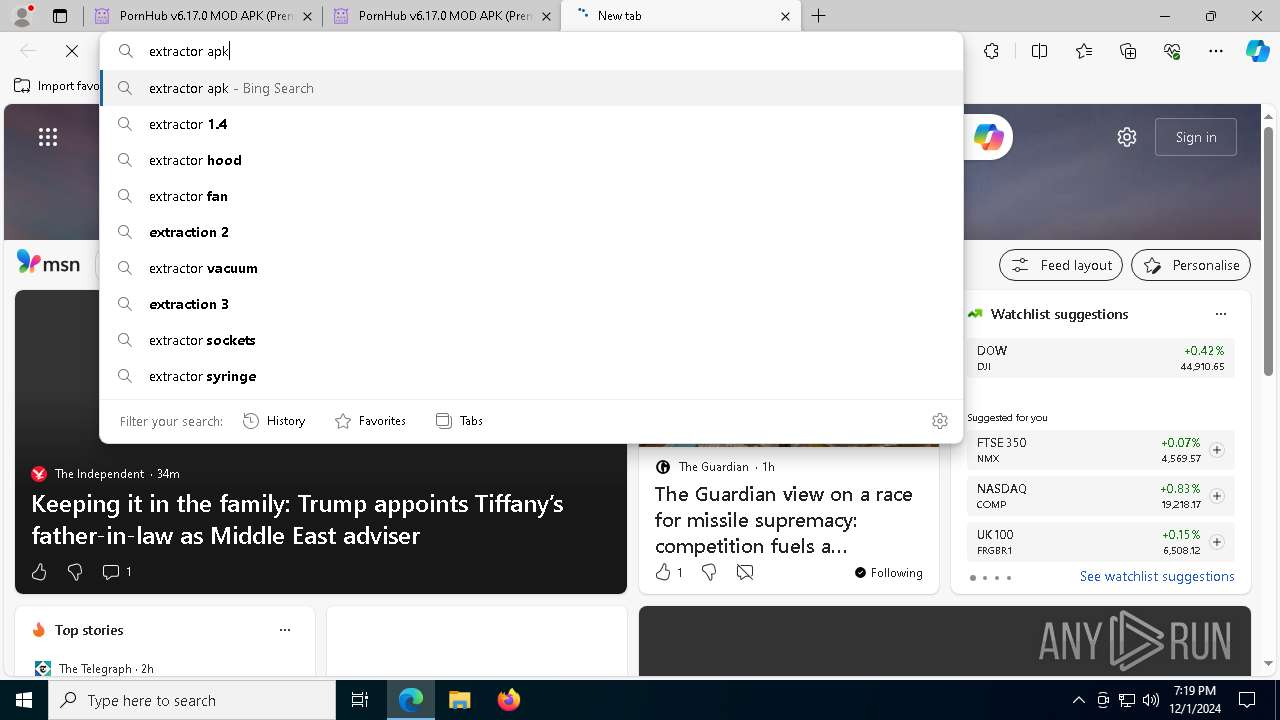
Task: Open comments on the Independent article
Action: [116, 572]
